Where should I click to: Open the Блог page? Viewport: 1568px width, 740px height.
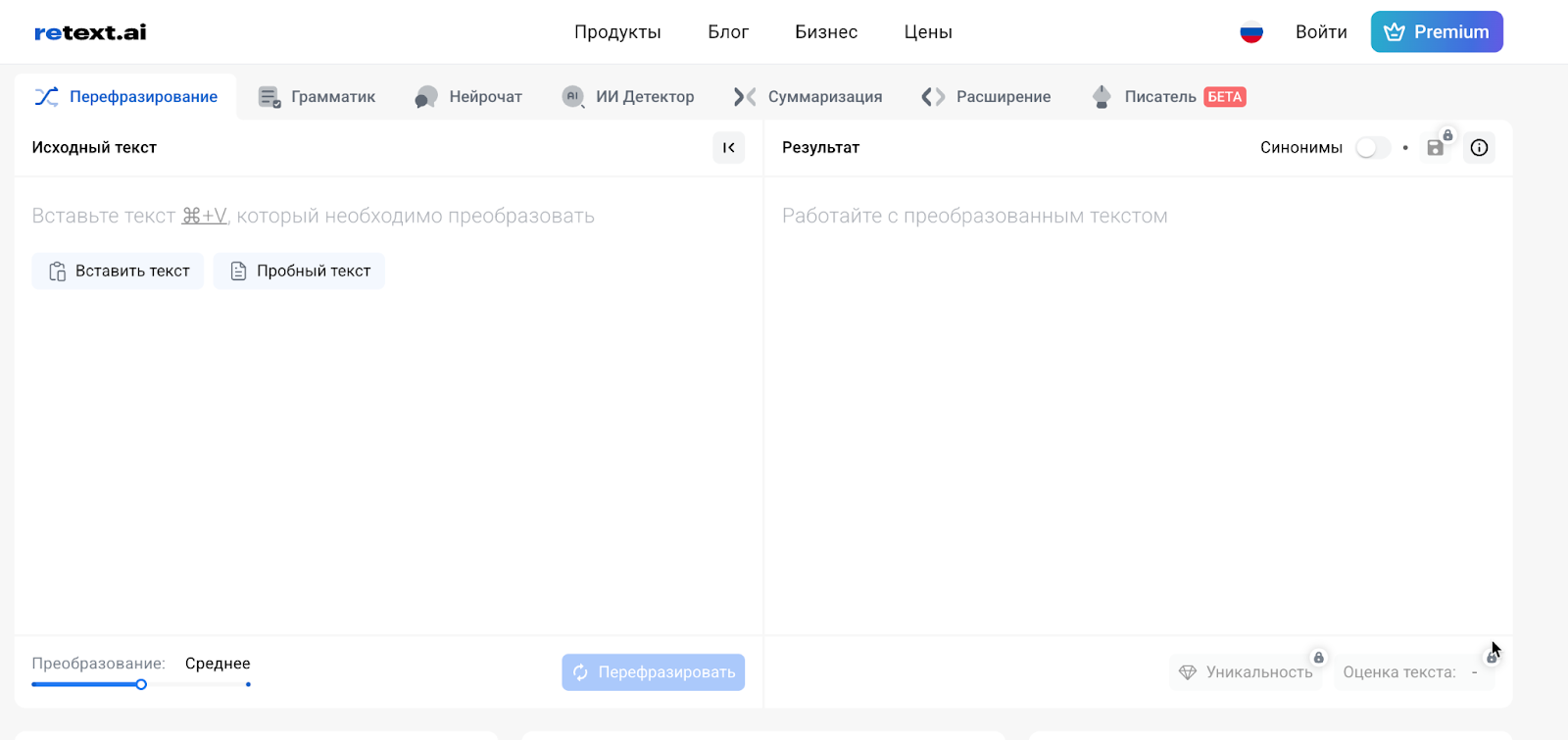[728, 32]
